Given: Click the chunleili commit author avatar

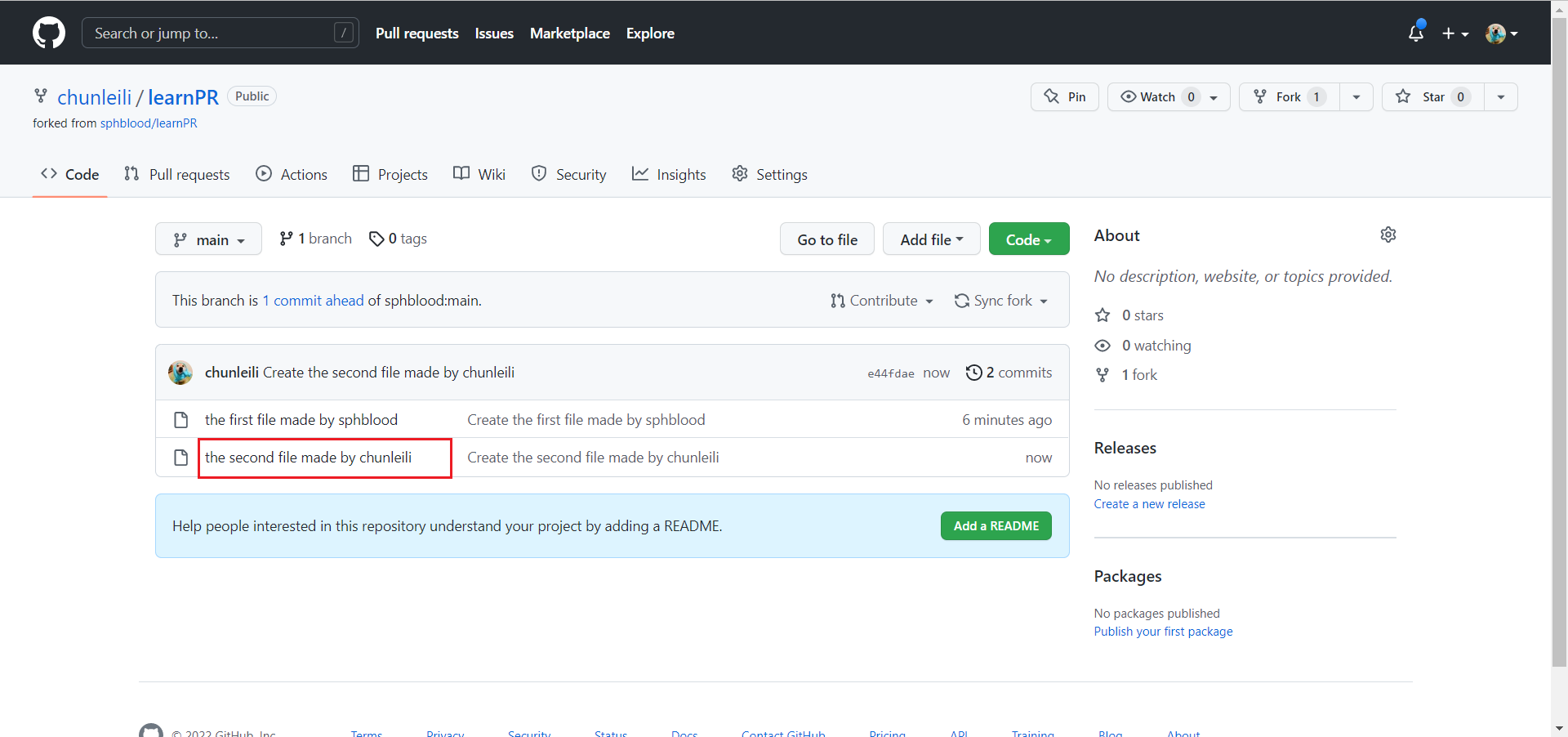Looking at the screenshot, I should click(x=180, y=373).
